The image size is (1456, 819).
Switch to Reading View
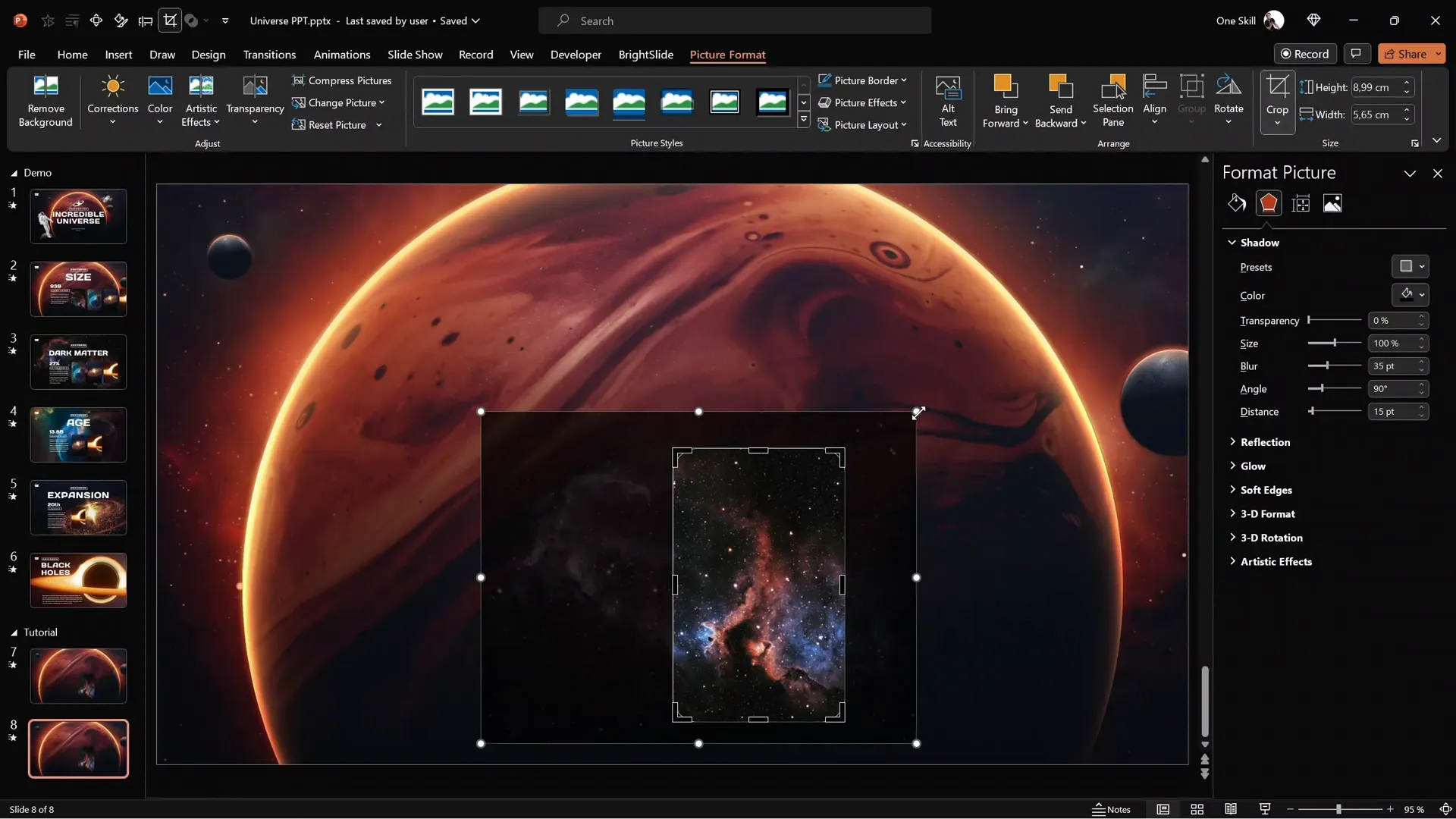point(1231,809)
